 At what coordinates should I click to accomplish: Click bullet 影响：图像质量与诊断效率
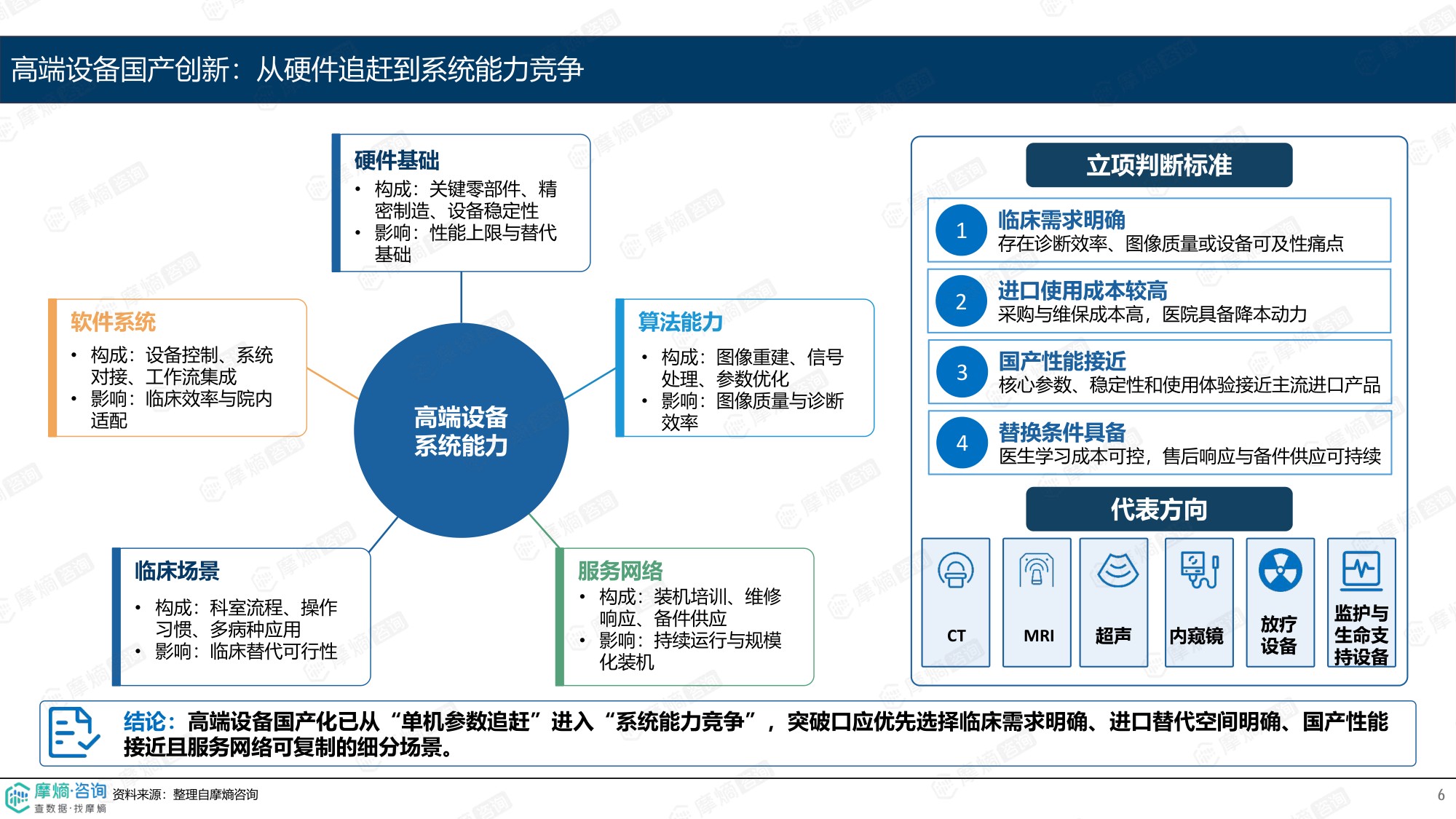pos(752,411)
